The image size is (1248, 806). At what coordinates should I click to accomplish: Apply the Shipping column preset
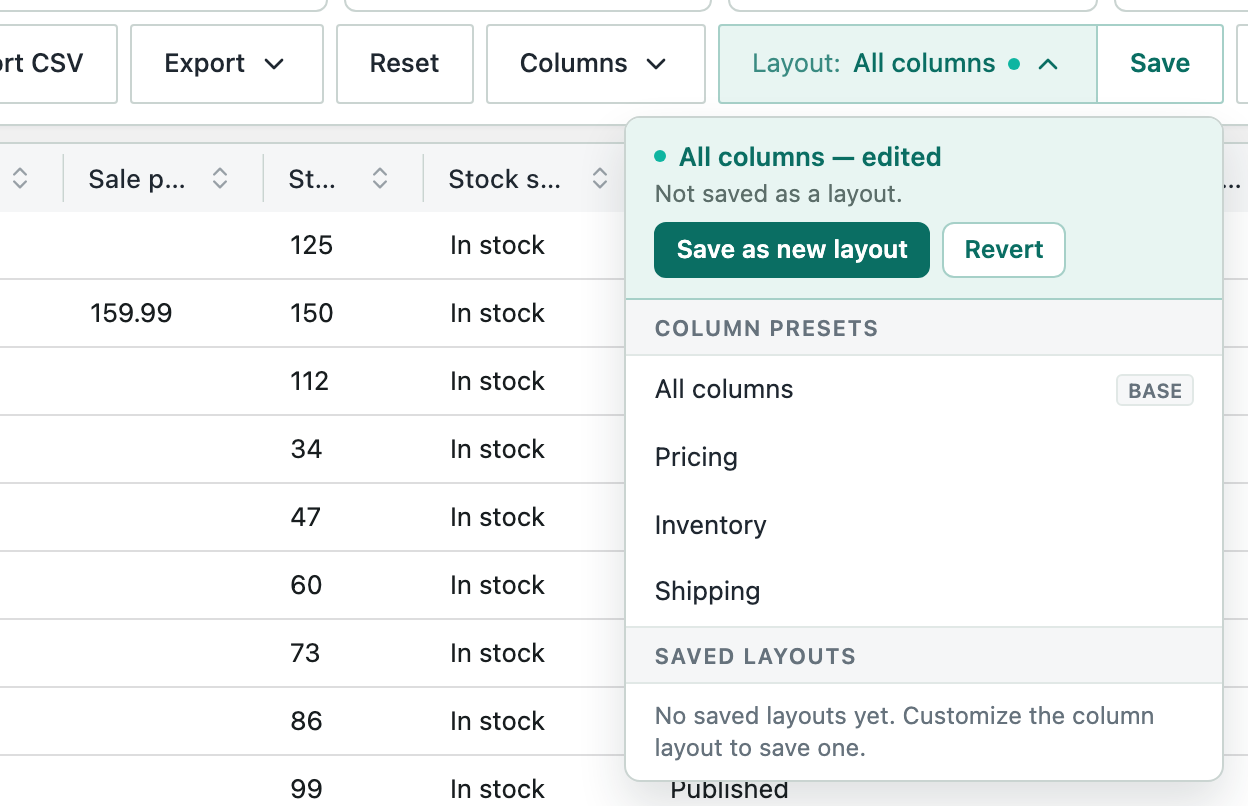[x=924, y=592]
